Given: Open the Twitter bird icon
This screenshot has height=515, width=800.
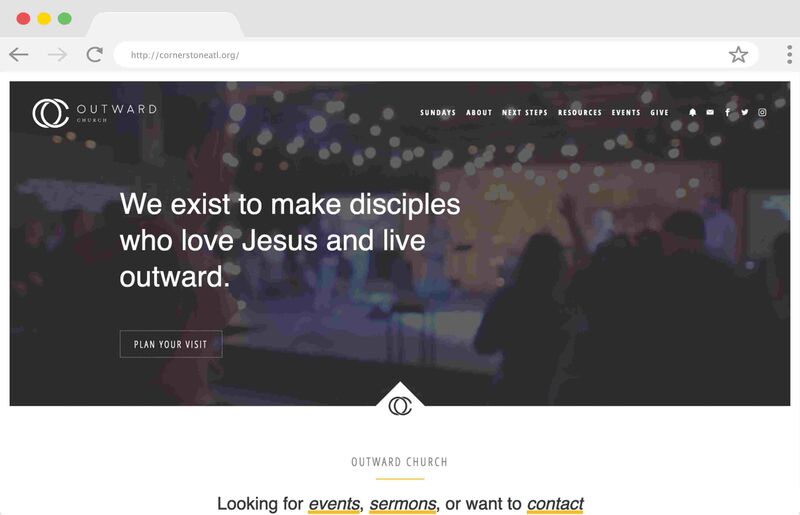Looking at the screenshot, I should coord(744,112).
